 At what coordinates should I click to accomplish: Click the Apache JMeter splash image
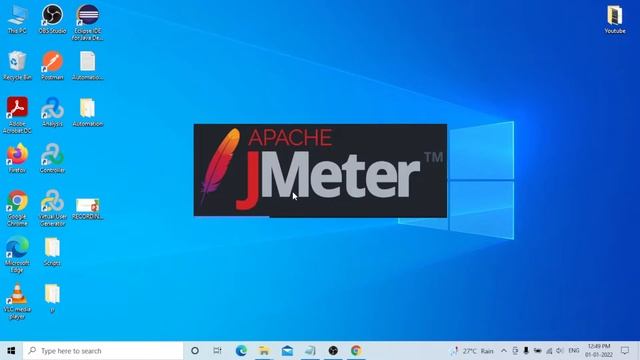coord(320,170)
